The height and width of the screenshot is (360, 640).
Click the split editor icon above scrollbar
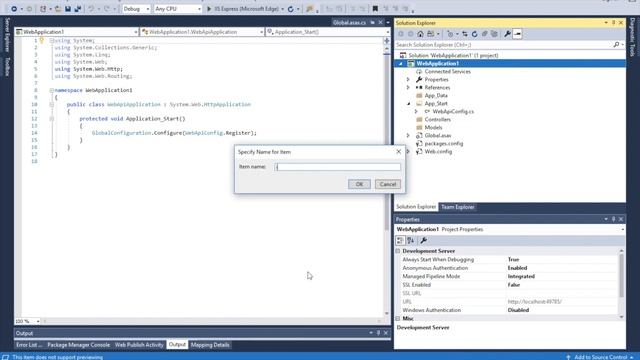387,40
